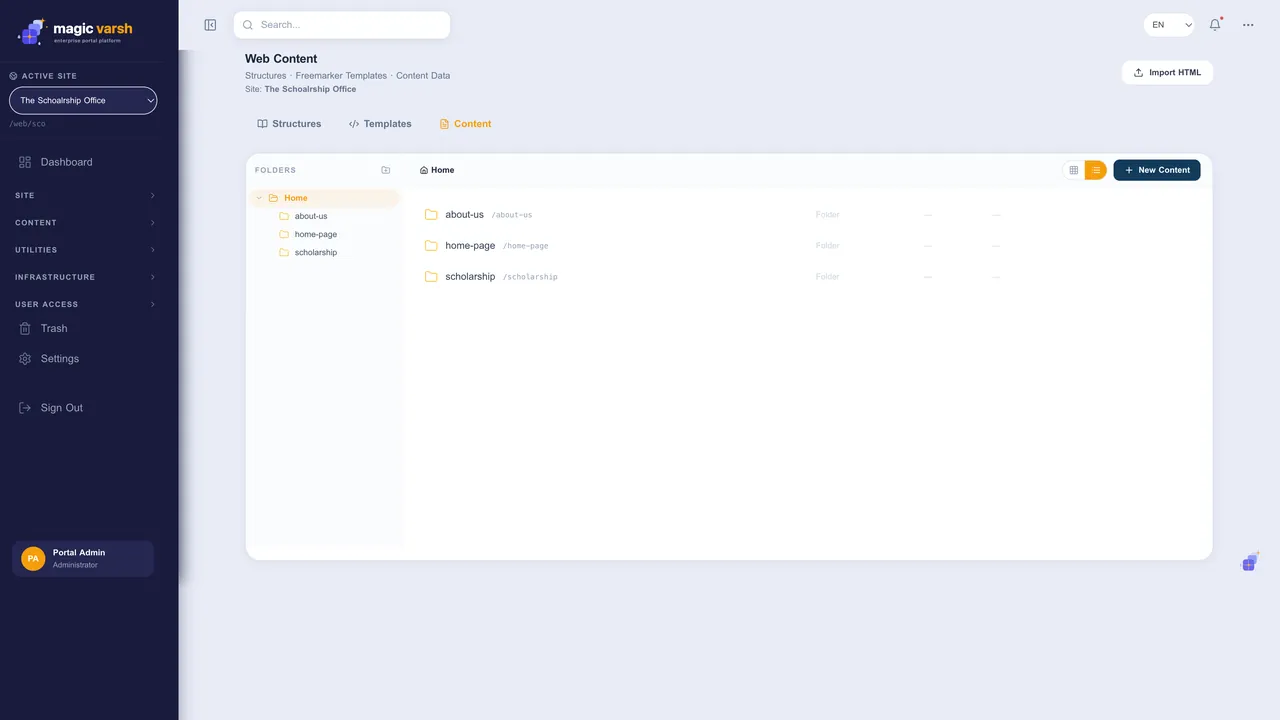Open the Portal Admin user card
The width and height of the screenshot is (1280, 720).
pyautogui.click(x=83, y=559)
